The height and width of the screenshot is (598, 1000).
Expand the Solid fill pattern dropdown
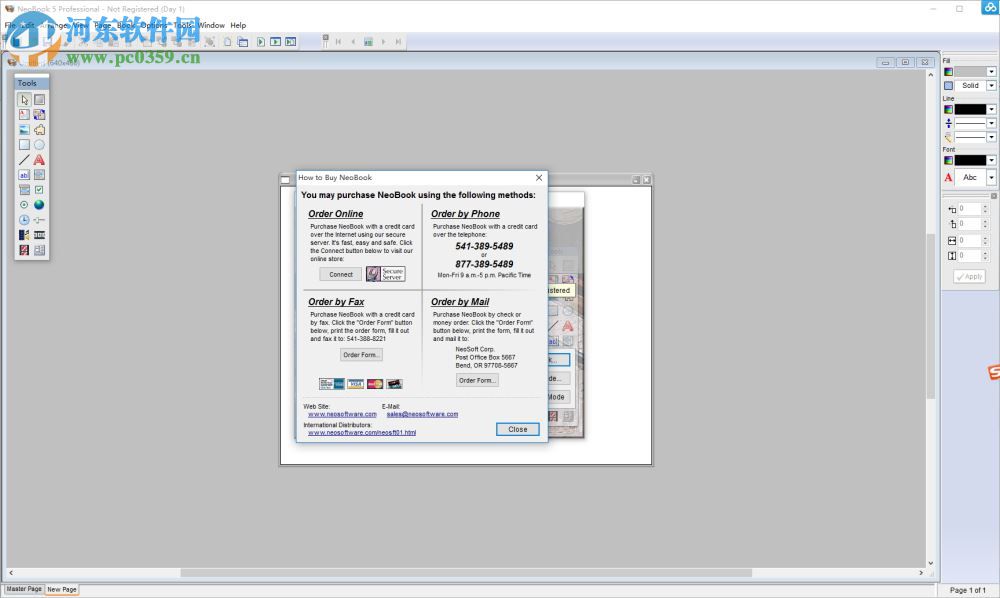click(992, 85)
